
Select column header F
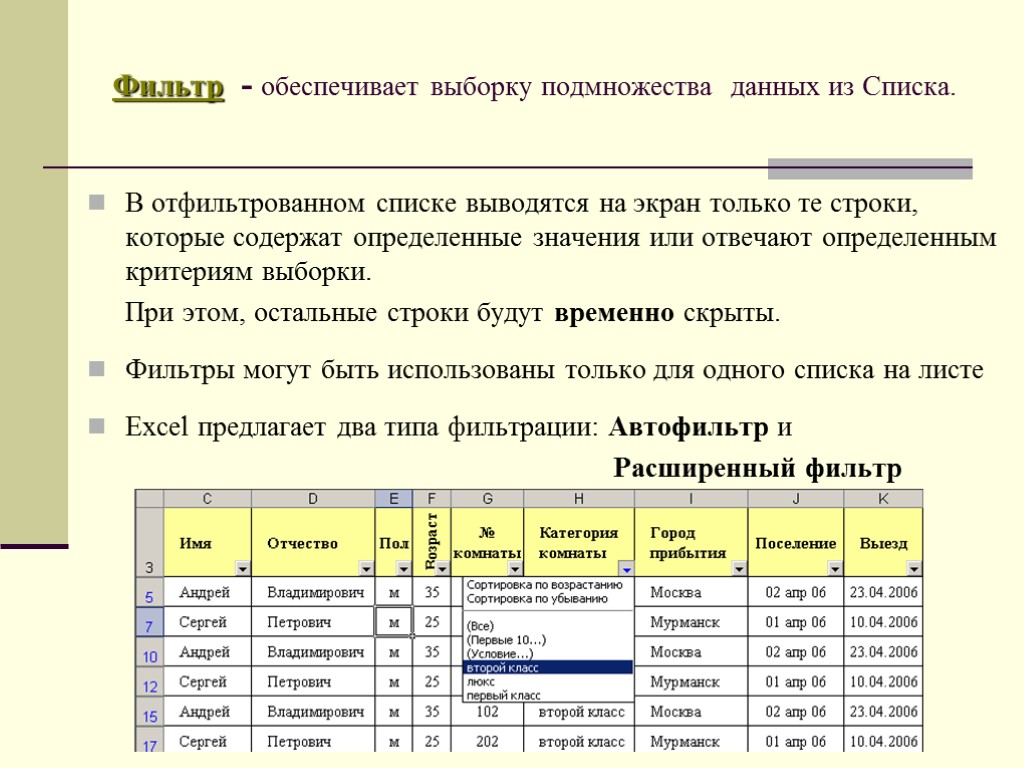coord(432,499)
